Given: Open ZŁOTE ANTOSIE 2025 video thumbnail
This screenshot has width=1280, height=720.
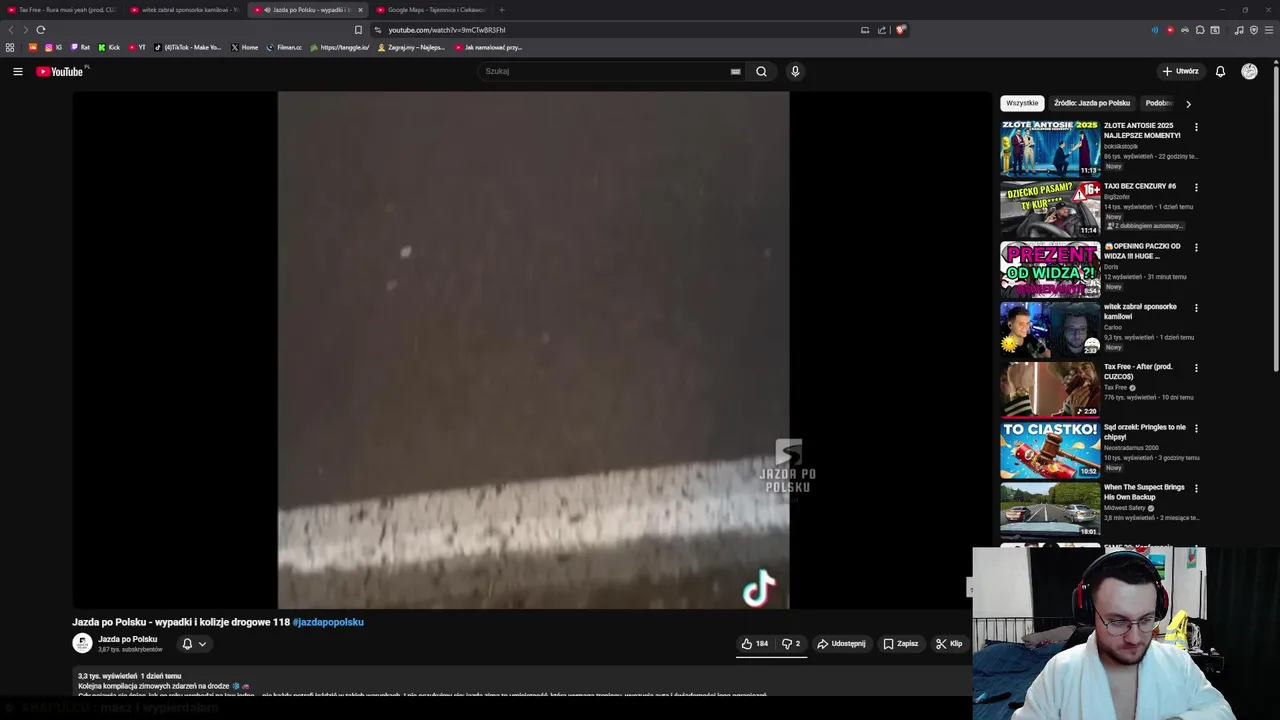Looking at the screenshot, I should click(x=1050, y=148).
